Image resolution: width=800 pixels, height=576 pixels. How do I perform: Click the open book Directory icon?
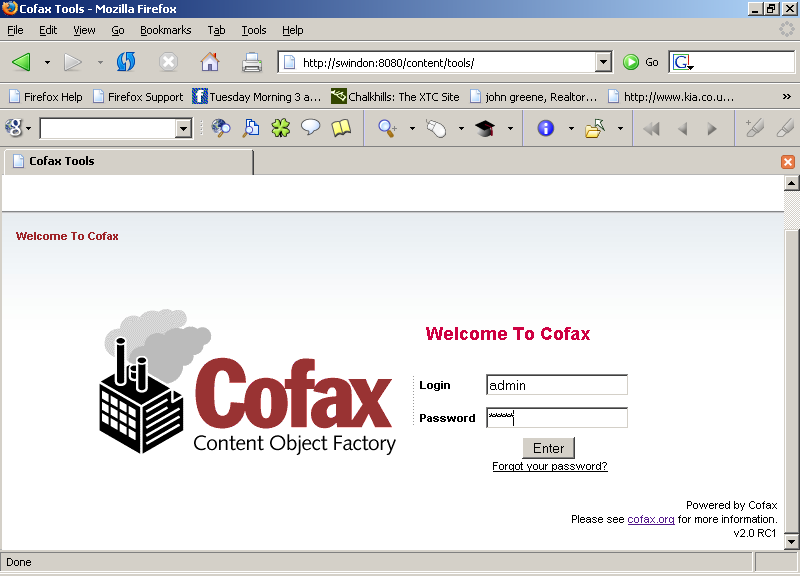[341, 128]
